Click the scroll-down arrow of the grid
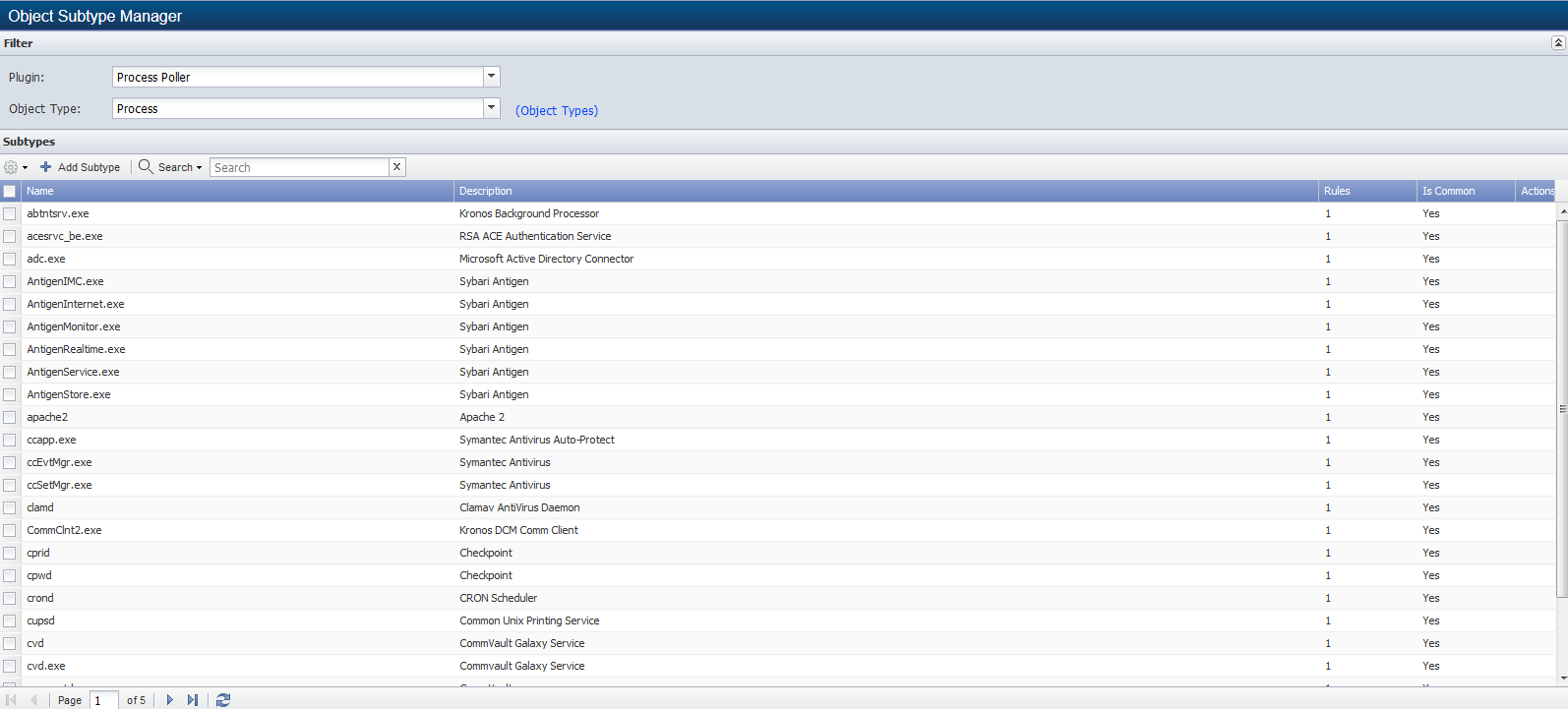This screenshot has width=1568, height=709. tap(1562, 678)
